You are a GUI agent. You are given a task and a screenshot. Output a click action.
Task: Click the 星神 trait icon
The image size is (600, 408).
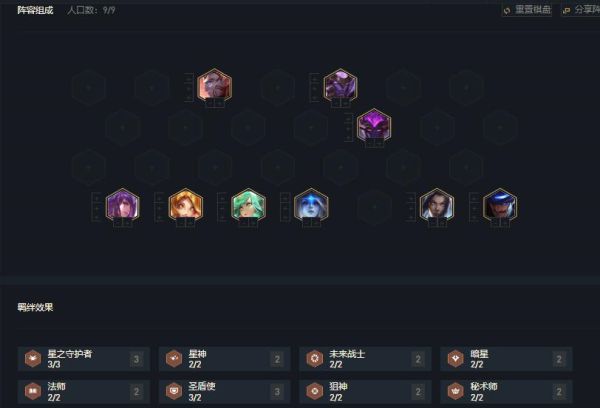(174, 359)
